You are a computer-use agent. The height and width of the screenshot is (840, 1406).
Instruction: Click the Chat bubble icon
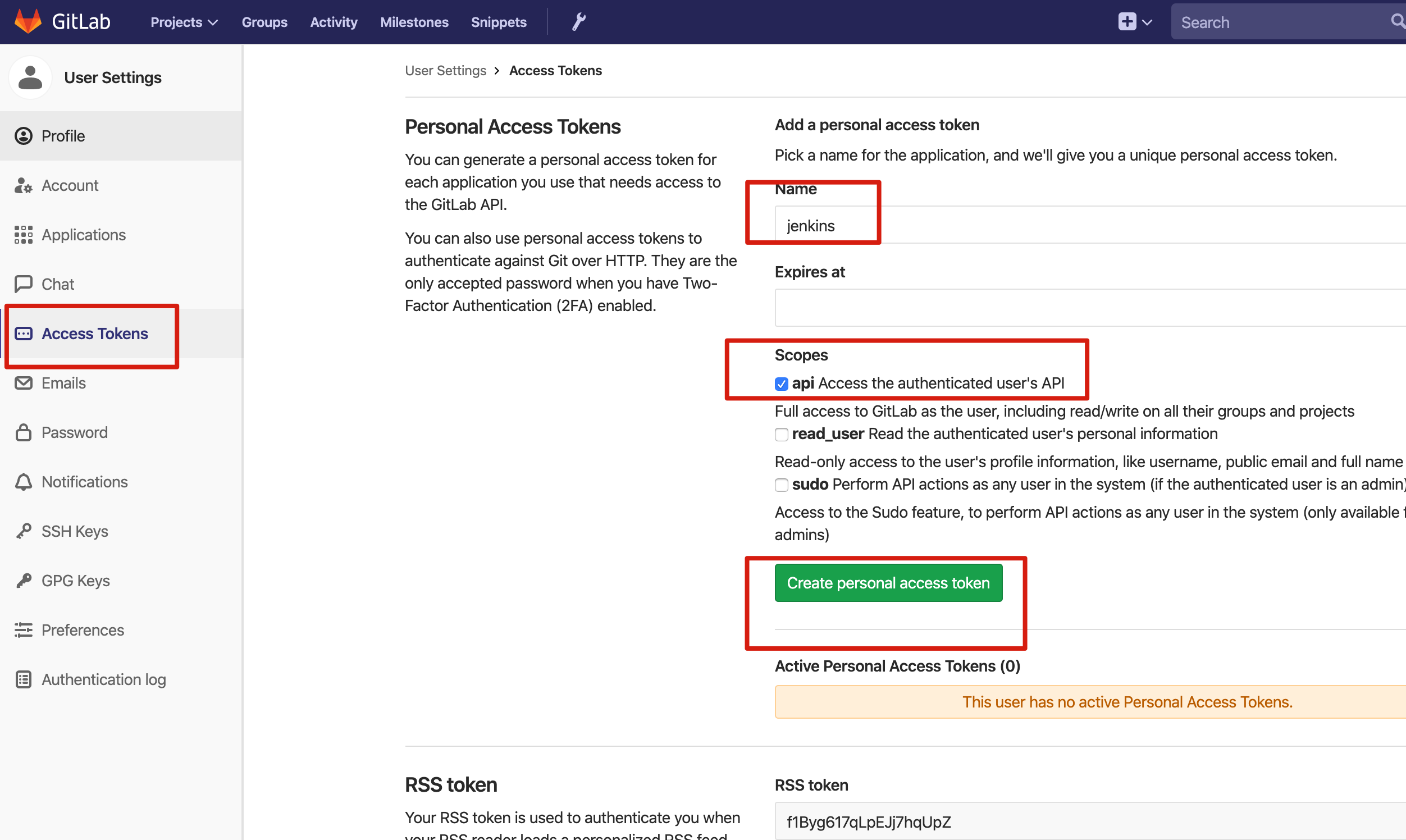(x=23, y=284)
